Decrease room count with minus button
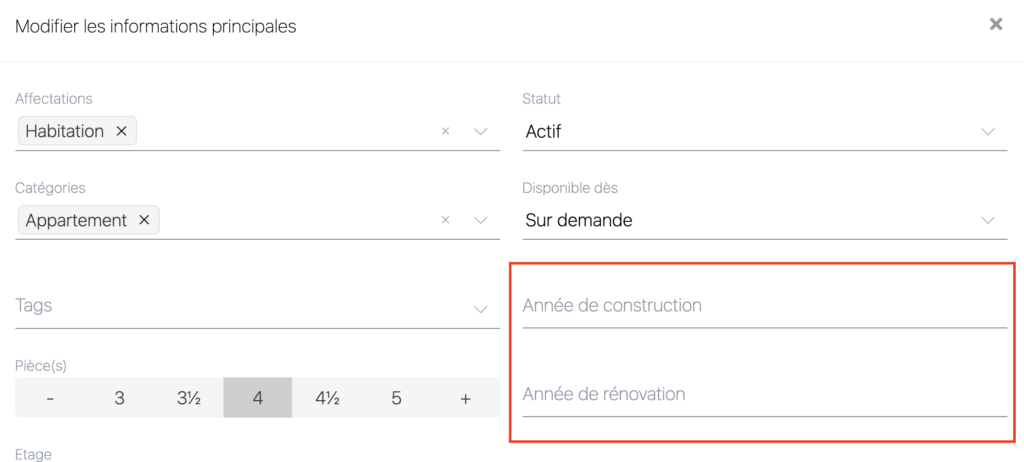 point(50,398)
